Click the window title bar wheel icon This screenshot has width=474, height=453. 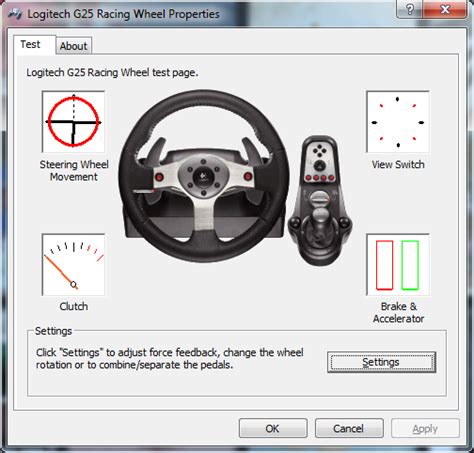point(15,14)
